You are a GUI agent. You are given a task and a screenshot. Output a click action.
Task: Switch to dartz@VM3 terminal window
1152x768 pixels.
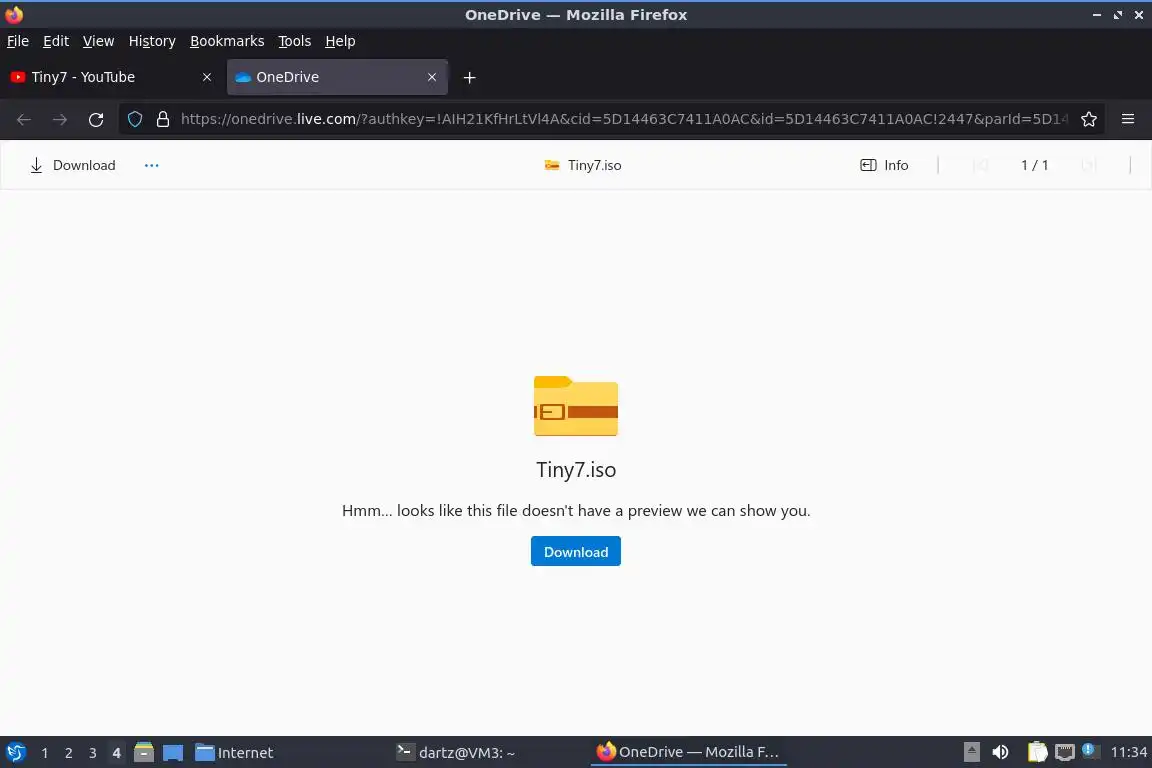click(456, 753)
